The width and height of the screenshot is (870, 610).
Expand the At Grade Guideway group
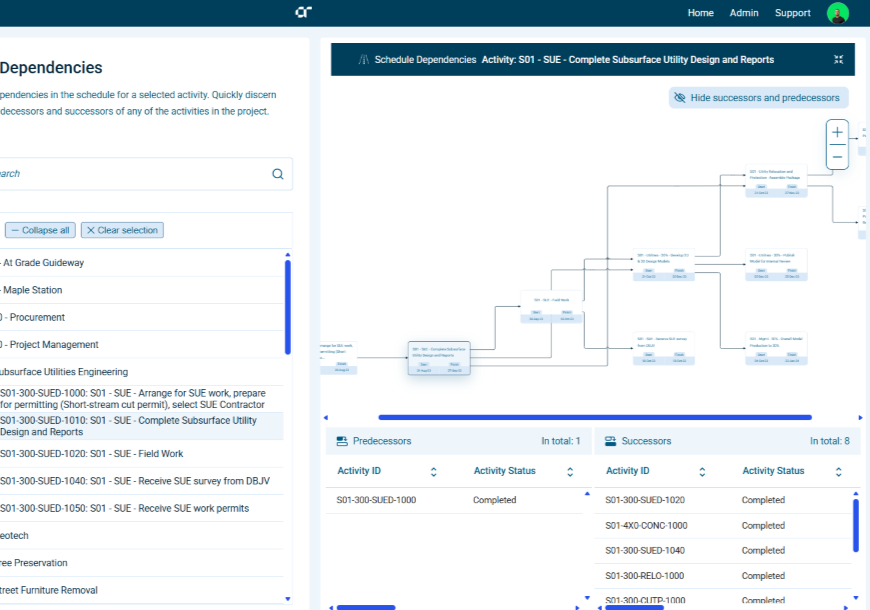pyautogui.click(x=141, y=263)
